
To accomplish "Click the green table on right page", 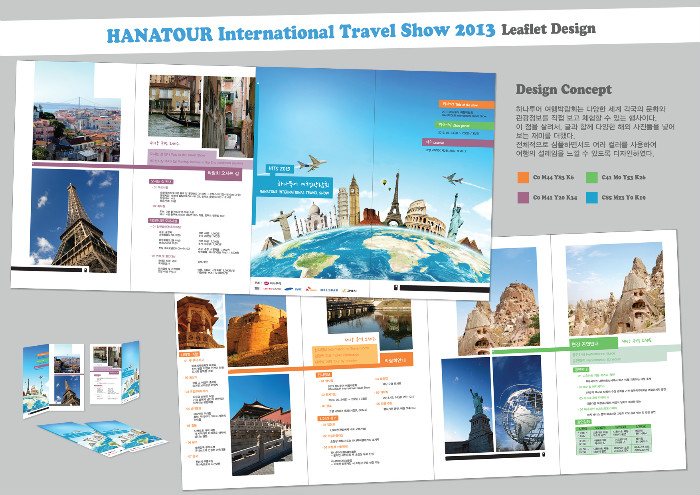I will point(614,439).
